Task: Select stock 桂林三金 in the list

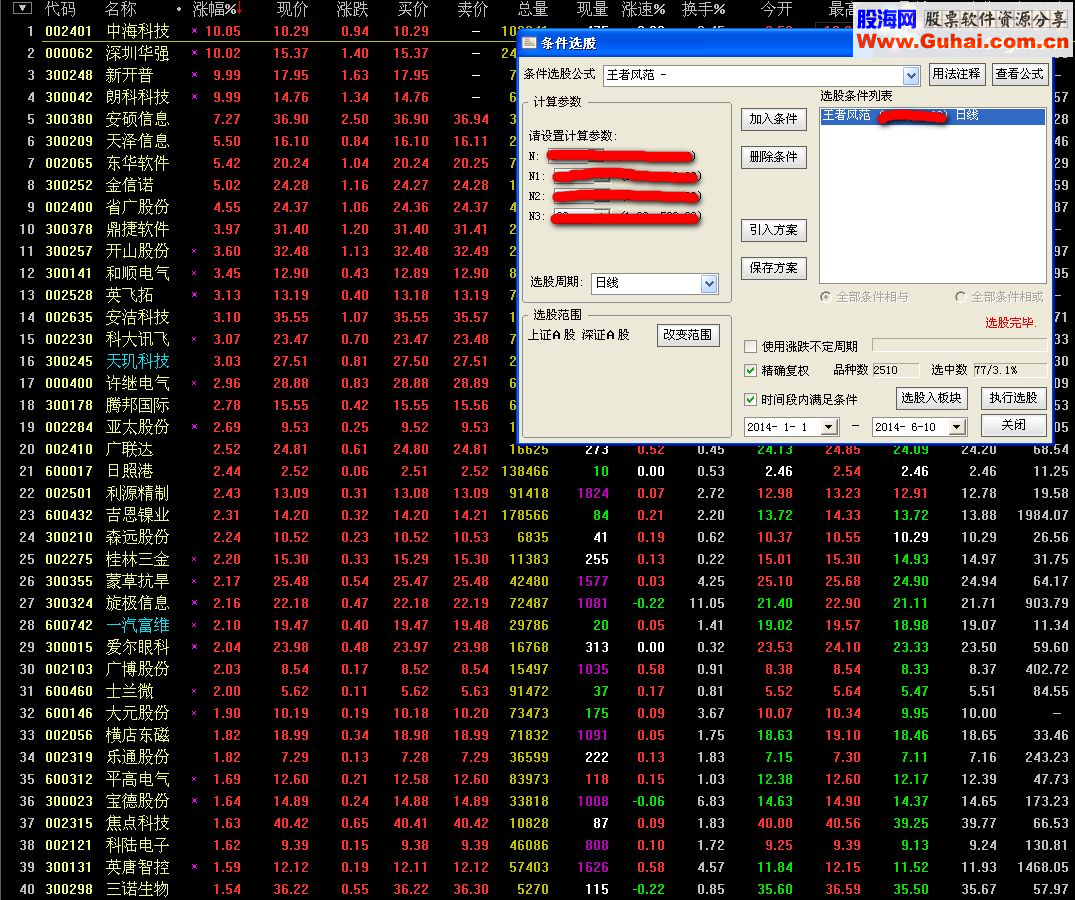Action: [138, 559]
